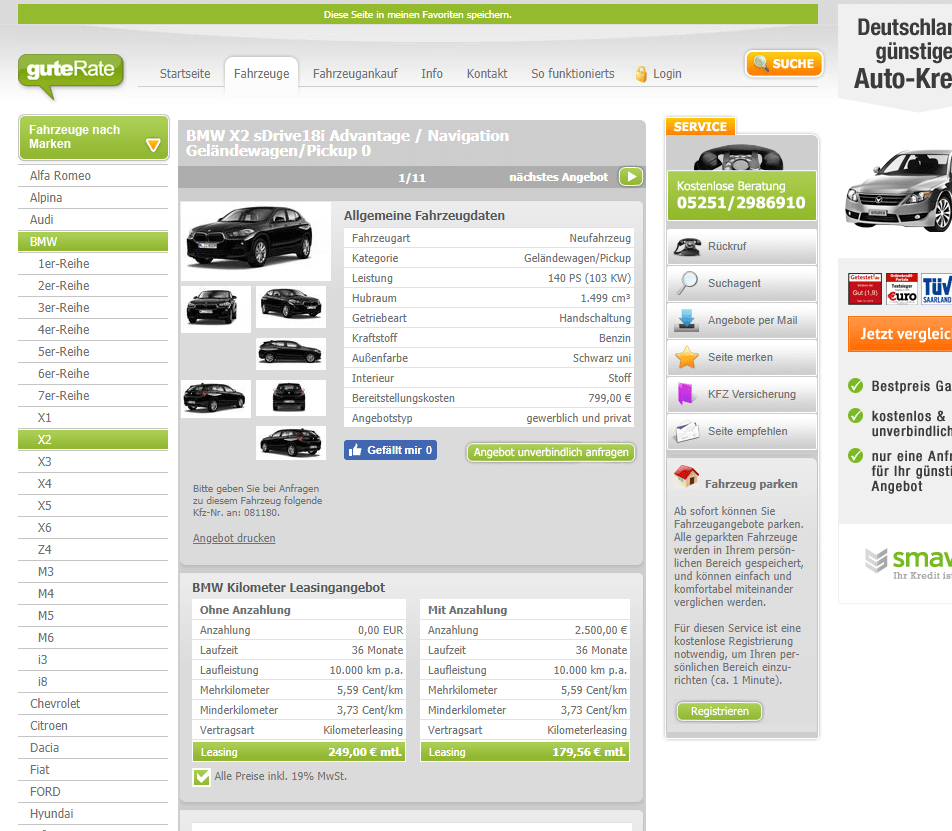Click the orange SUCHE button
The width and height of the screenshot is (952, 831).
(x=784, y=64)
